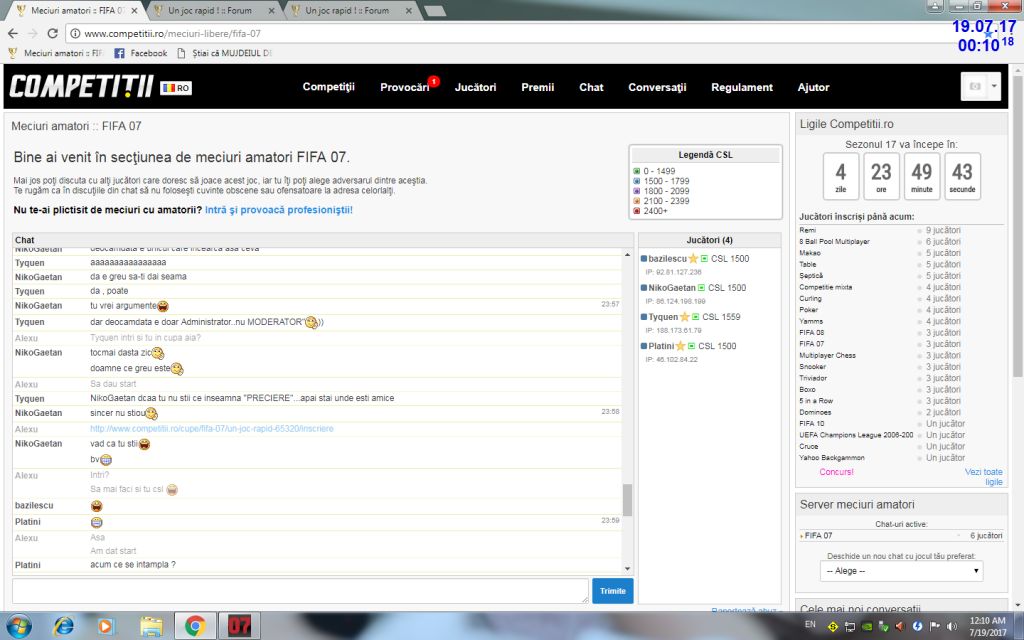Expand the user profile dropdown arrow

[994, 87]
